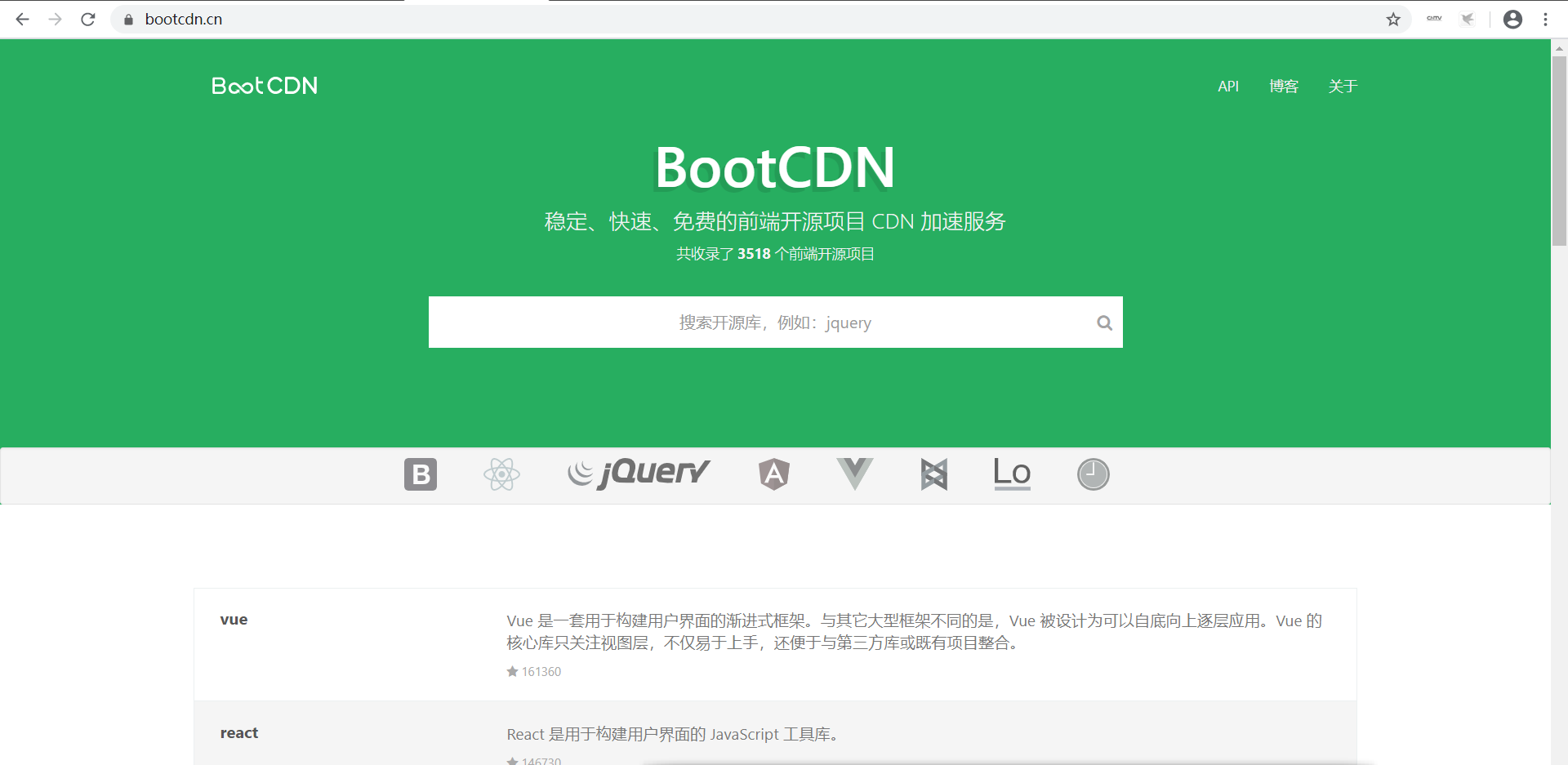The width and height of the screenshot is (1568, 765).
Task: Click the BootCDN logo in the header
Action: pyautogui.click(x=263, y=86)
